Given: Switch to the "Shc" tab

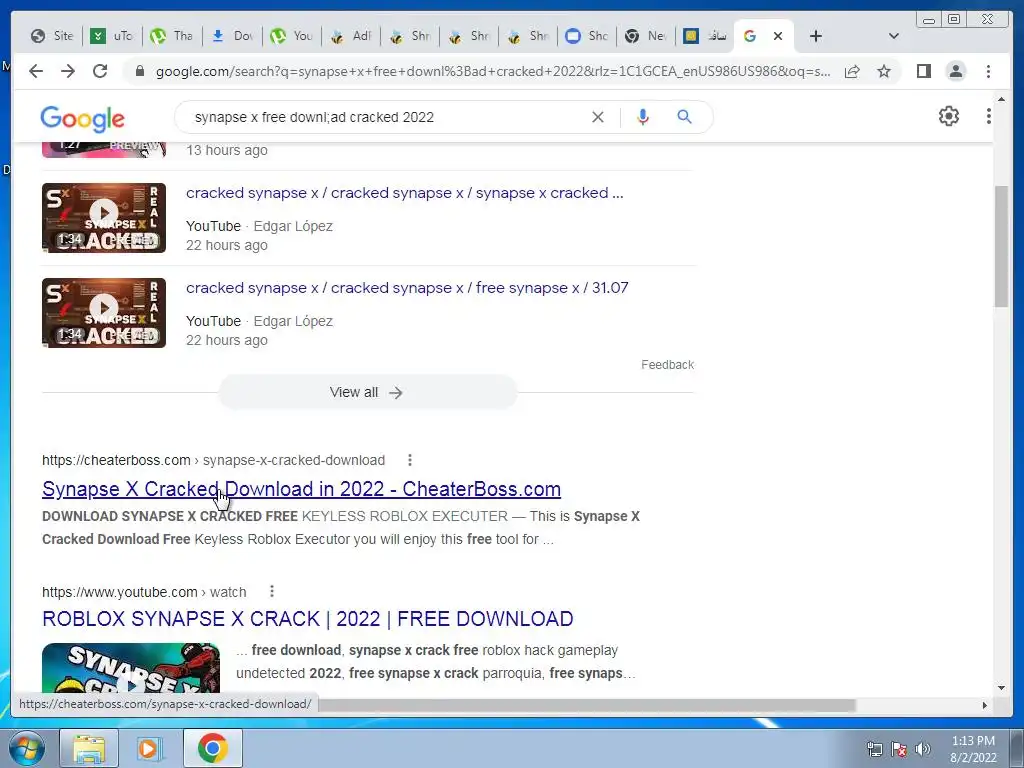Looking at the screenshot, I should tap(586, 36).
